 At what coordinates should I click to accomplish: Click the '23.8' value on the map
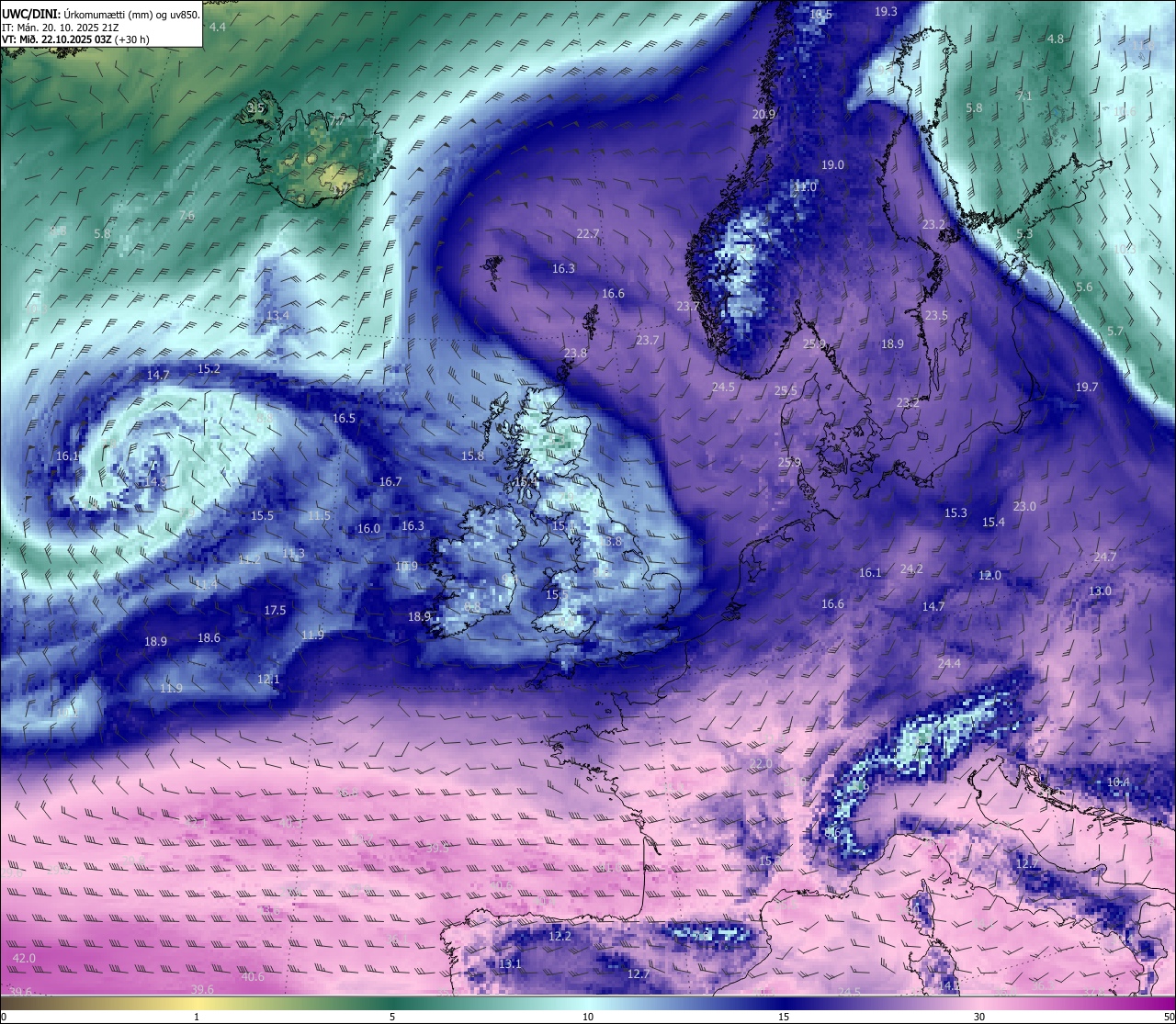pyautogui.click(x=575, y=354)
